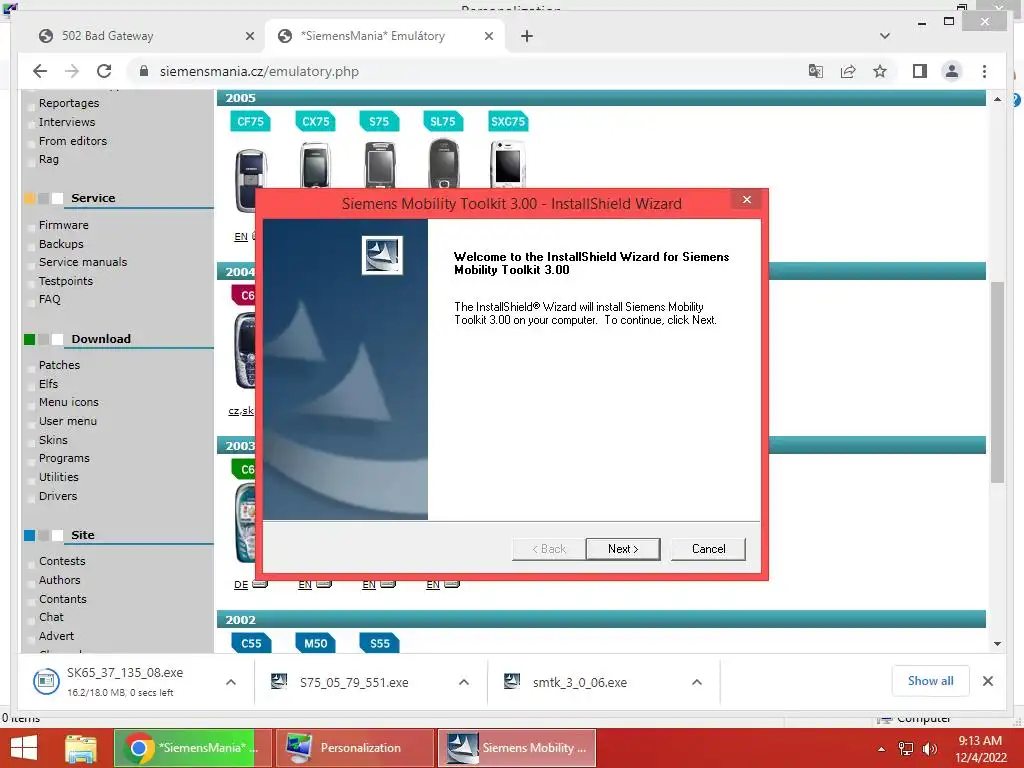Open Skins sidebar link
The height and width of the screenshot is (768, 1024).
click(x=53, y=440)
